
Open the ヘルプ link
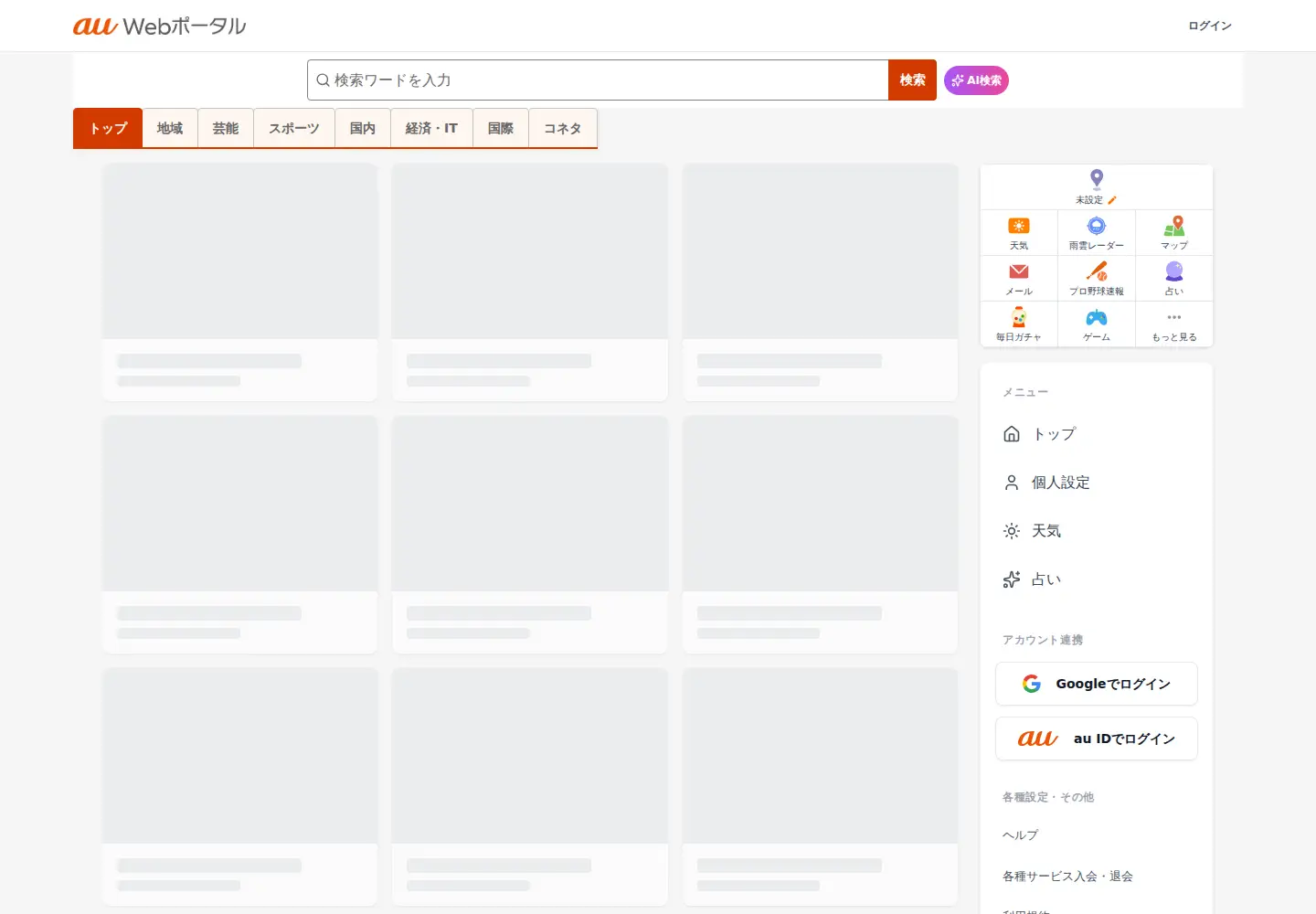(x=1020, y=835)
